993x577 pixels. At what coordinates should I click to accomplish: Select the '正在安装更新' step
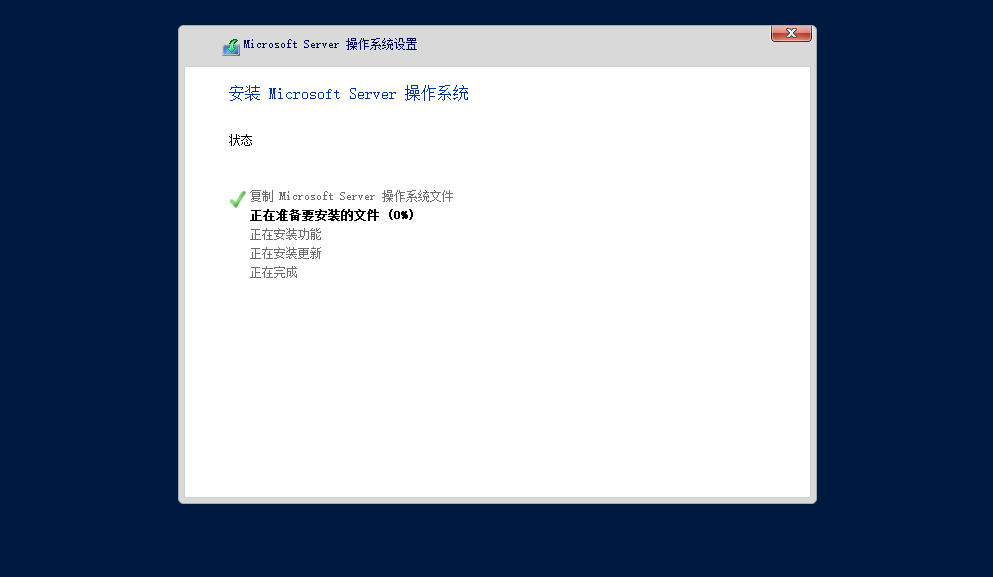pos(286,254)
